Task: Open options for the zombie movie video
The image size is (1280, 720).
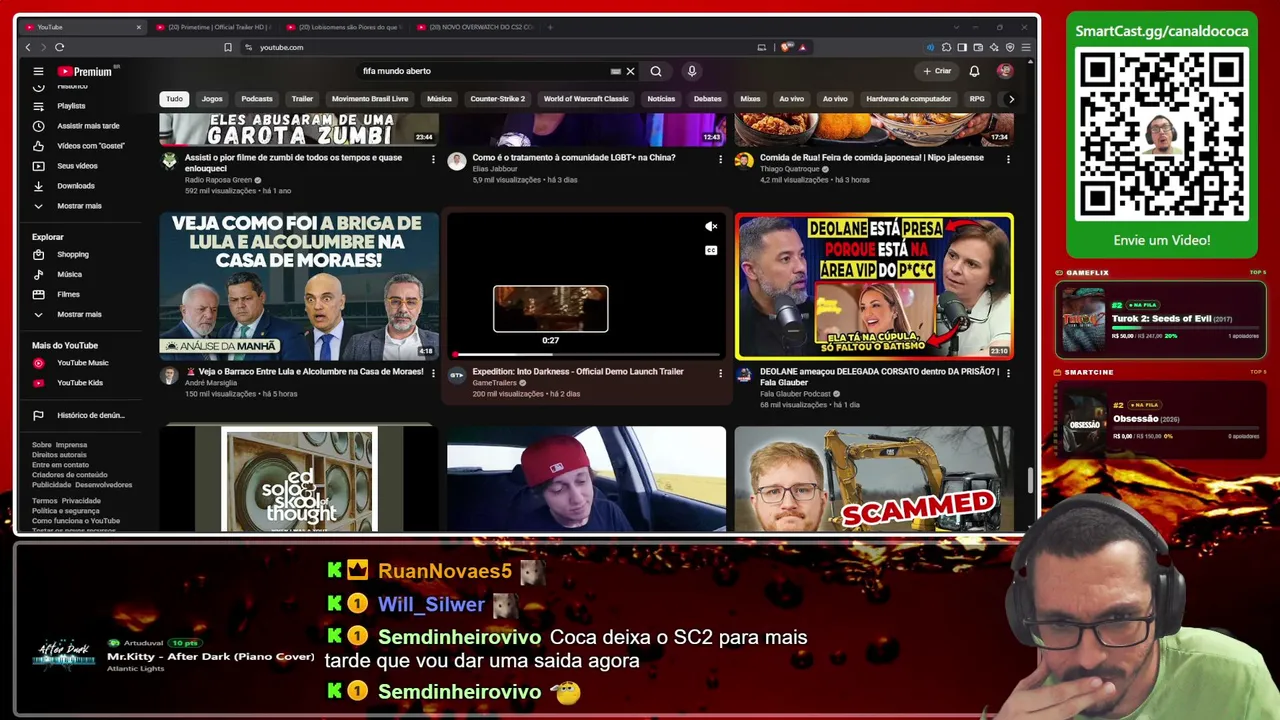Action: coord(433,159)
